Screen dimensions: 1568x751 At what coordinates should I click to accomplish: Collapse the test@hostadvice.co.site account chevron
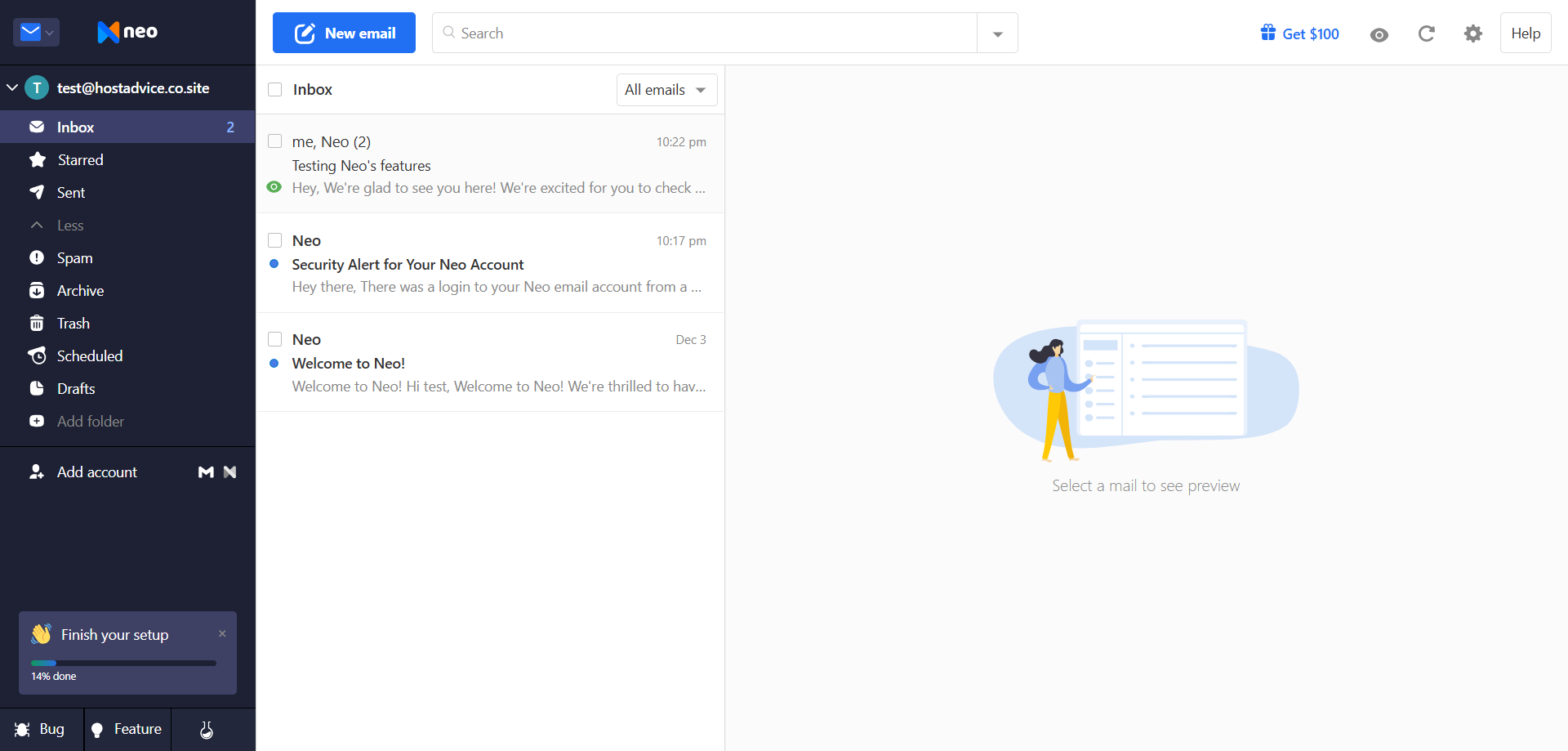pos(12,87)
